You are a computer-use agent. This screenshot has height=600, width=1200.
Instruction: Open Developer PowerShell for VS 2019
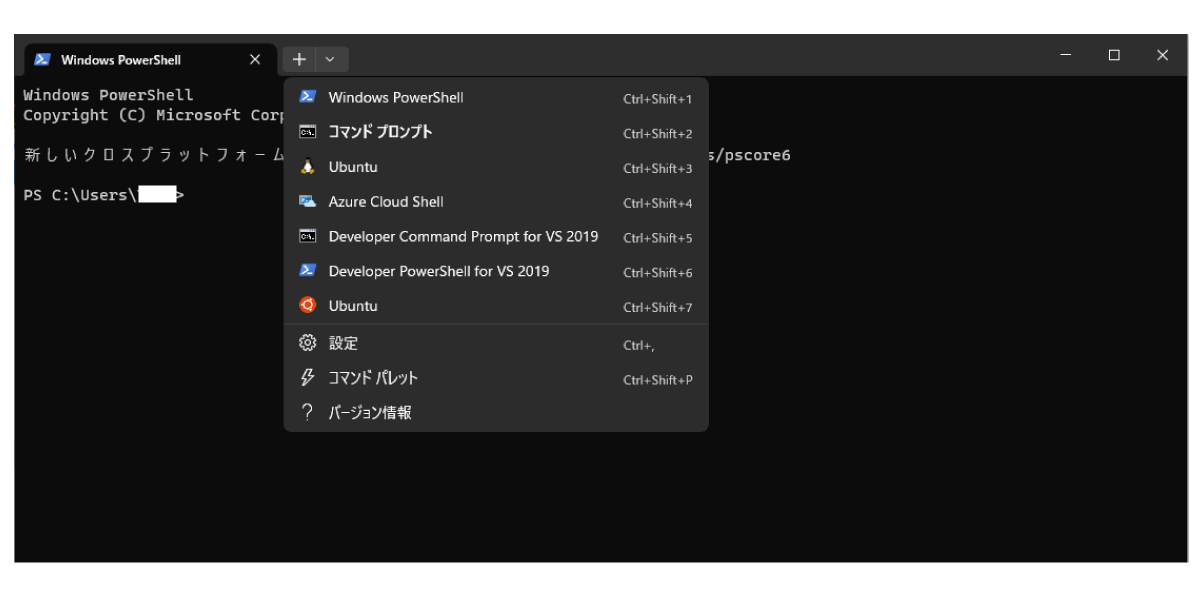coord(496,271)
